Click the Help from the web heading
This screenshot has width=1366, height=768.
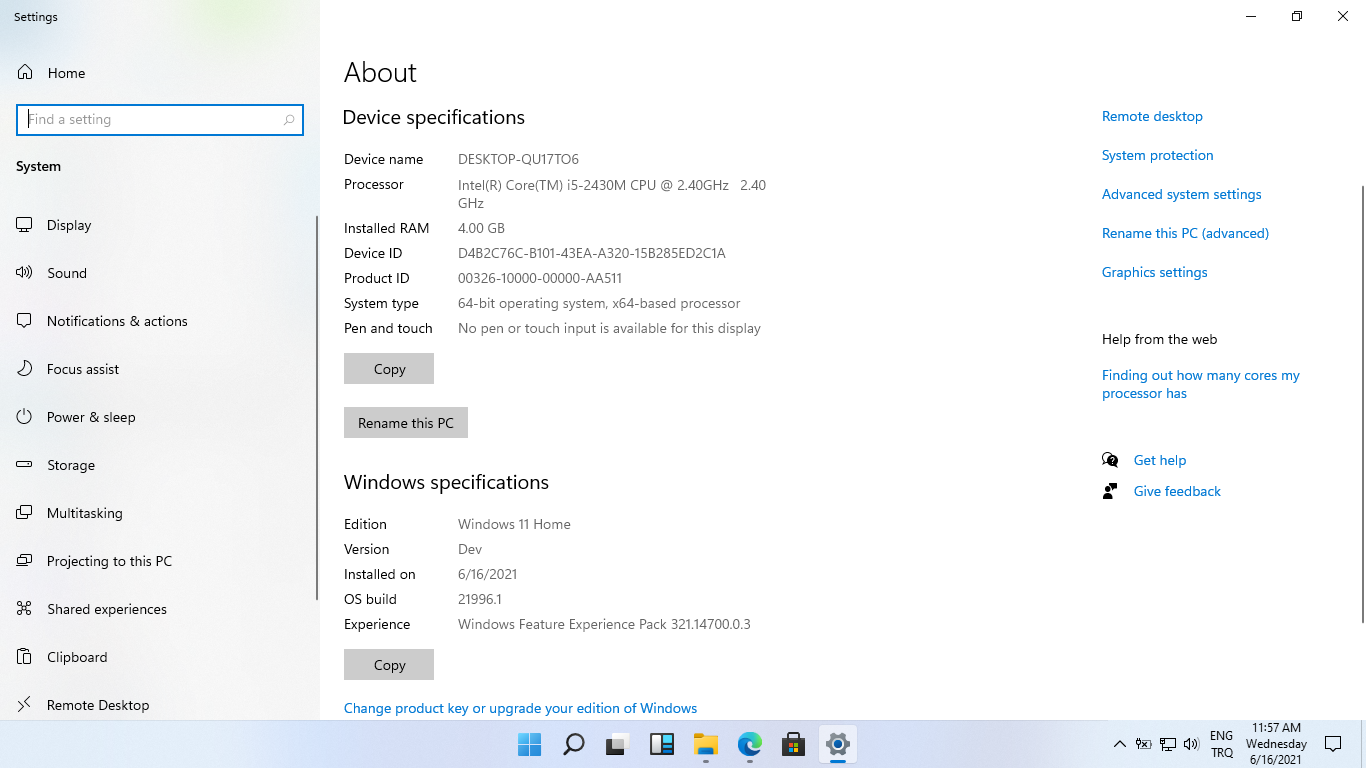click(1159, 339)
